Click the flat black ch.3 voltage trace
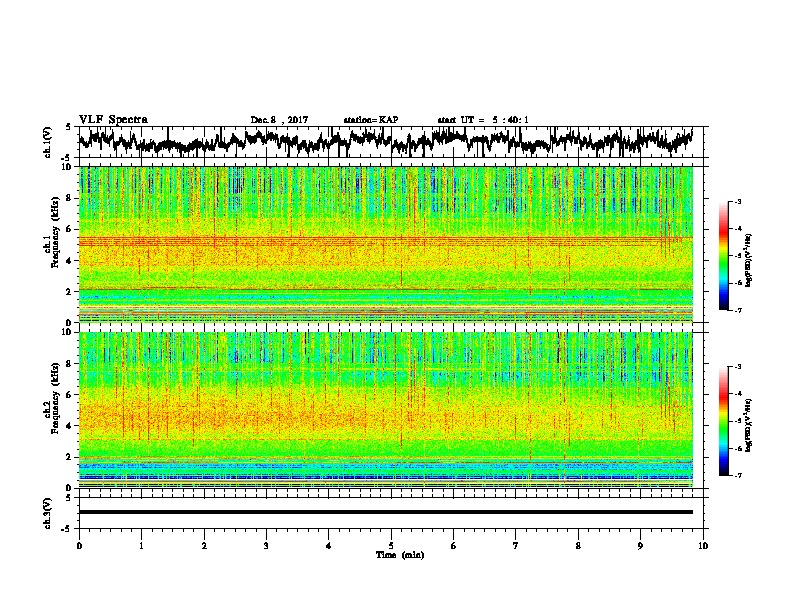Image resolution: width=792 pixels, height=612 pixels. point(385,512)
